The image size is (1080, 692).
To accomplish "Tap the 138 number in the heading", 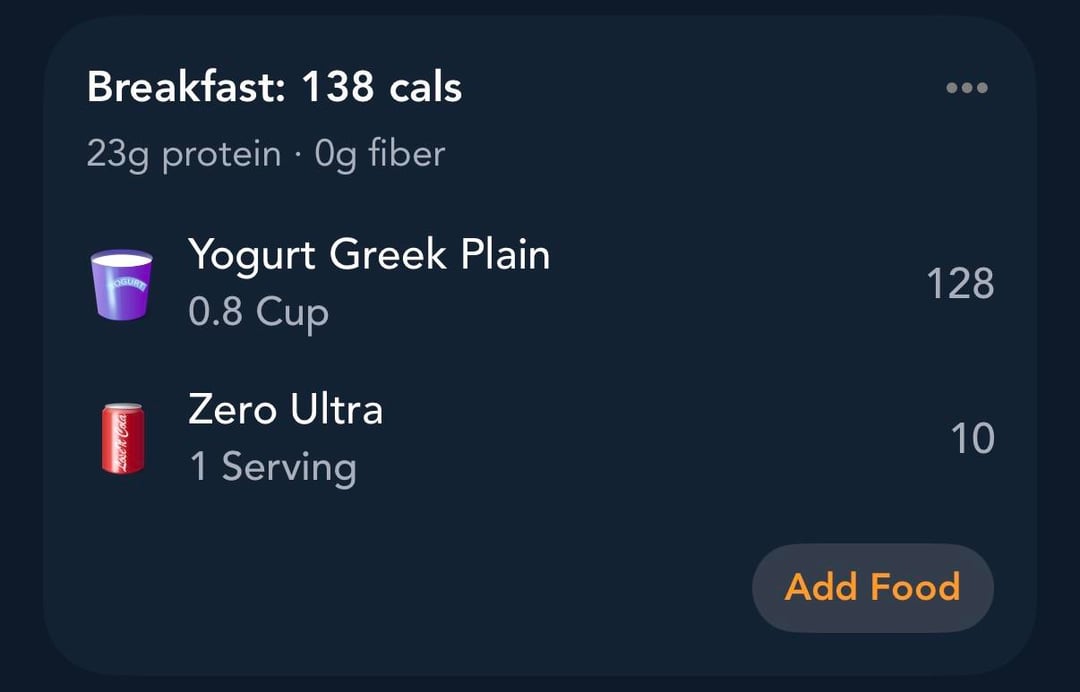I will pos(338,88).
